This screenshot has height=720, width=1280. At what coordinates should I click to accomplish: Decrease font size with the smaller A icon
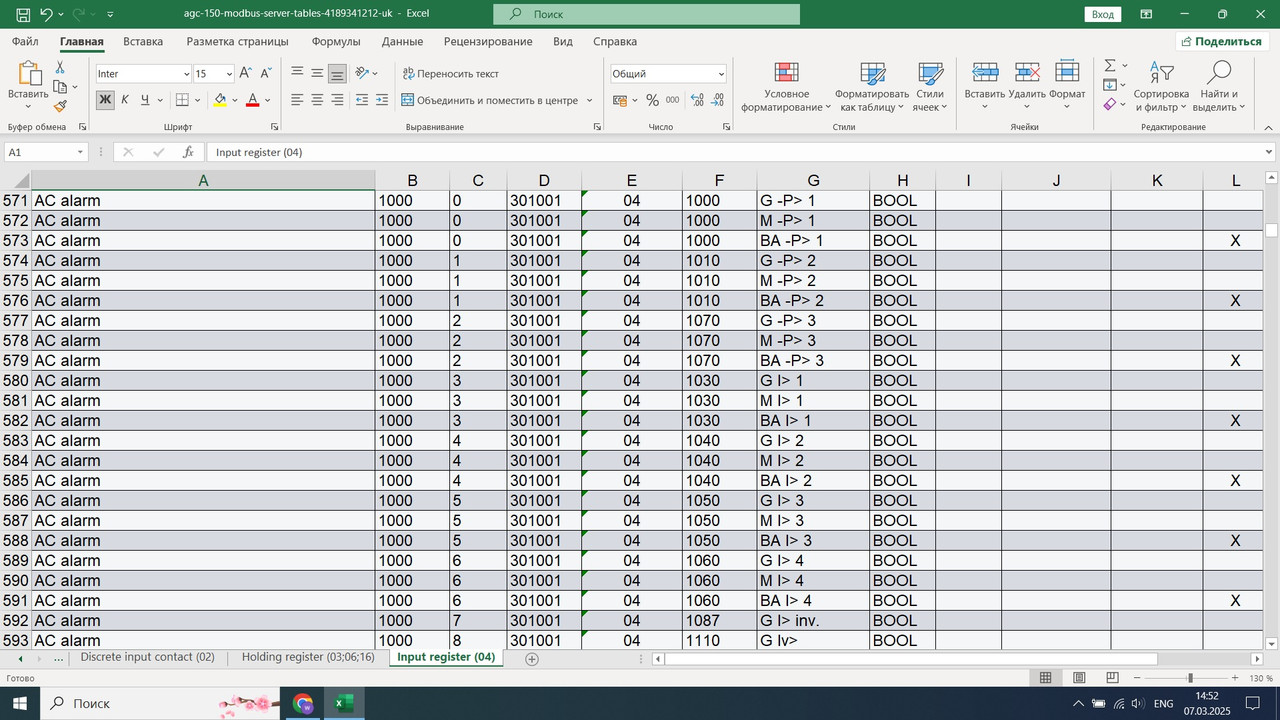point(266,73)
